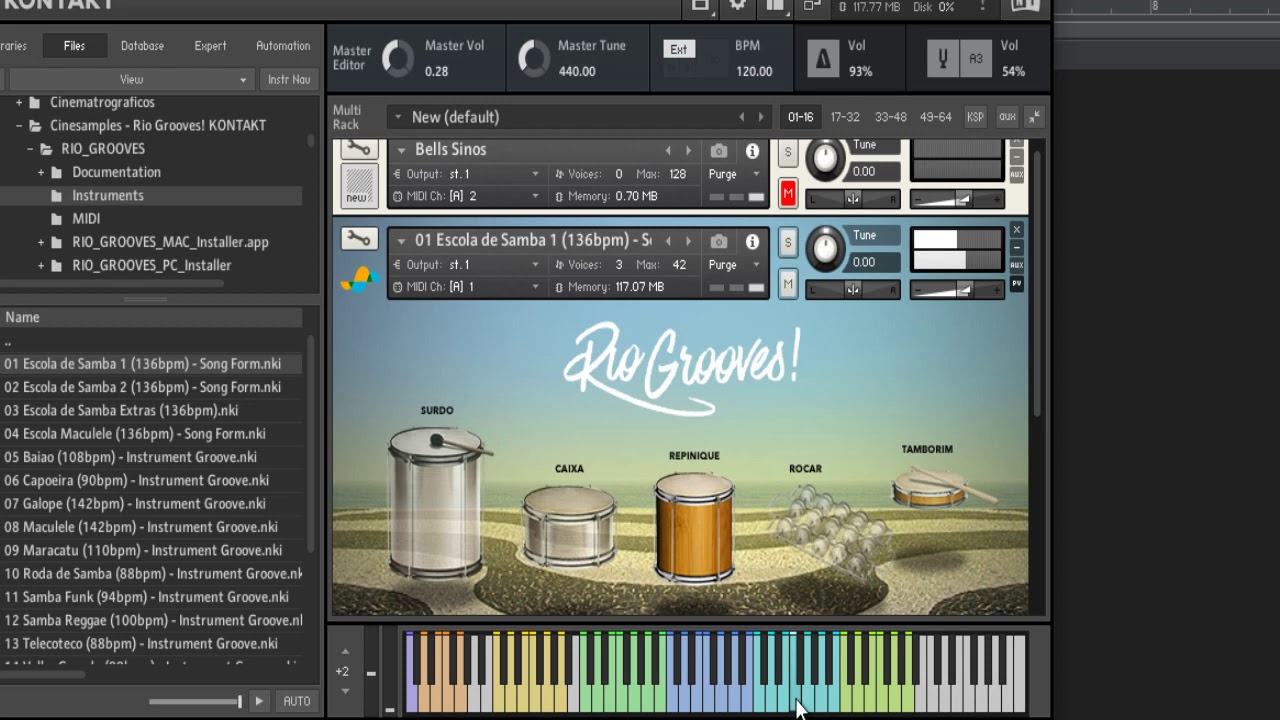Switch to the Database tab
This screenshot has height=720, width=1280.
142,46
